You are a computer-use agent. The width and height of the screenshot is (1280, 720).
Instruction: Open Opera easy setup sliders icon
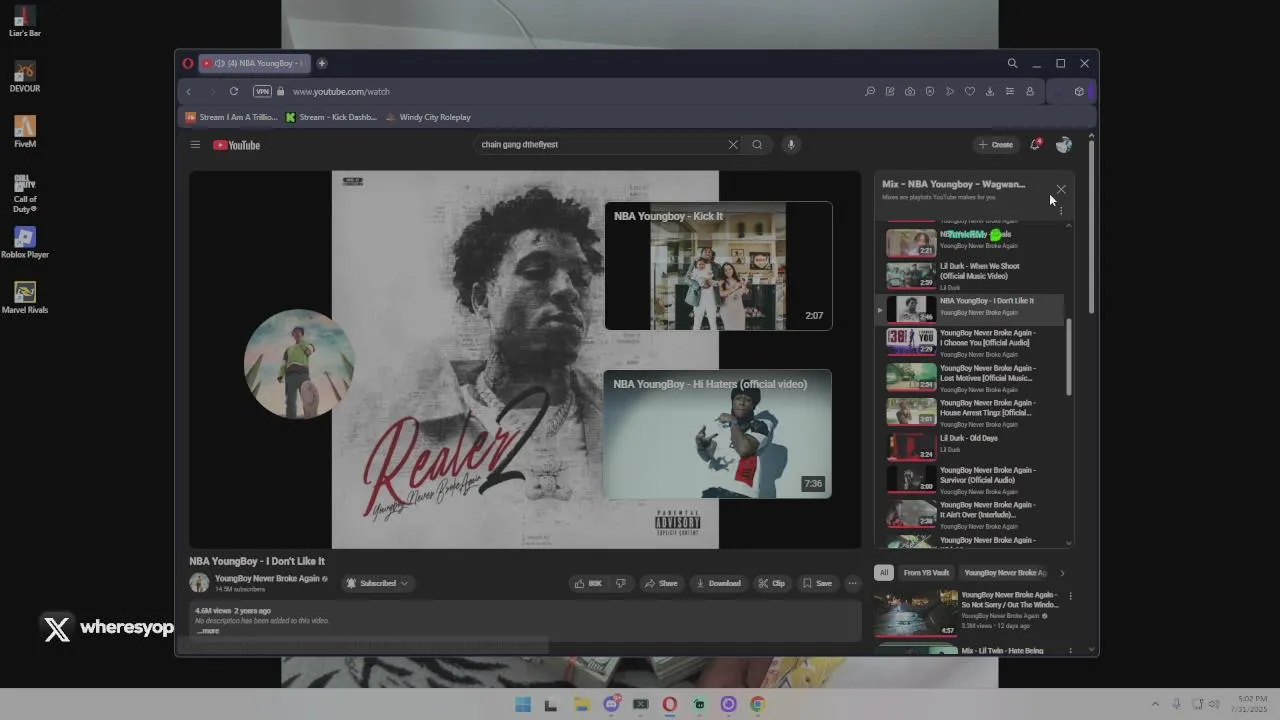(1009, 91)
